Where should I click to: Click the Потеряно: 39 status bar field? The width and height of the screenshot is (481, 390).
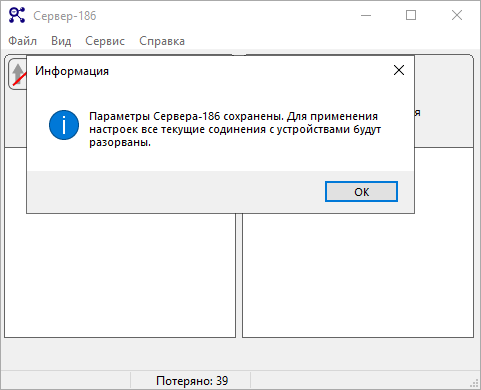[191, 381]
